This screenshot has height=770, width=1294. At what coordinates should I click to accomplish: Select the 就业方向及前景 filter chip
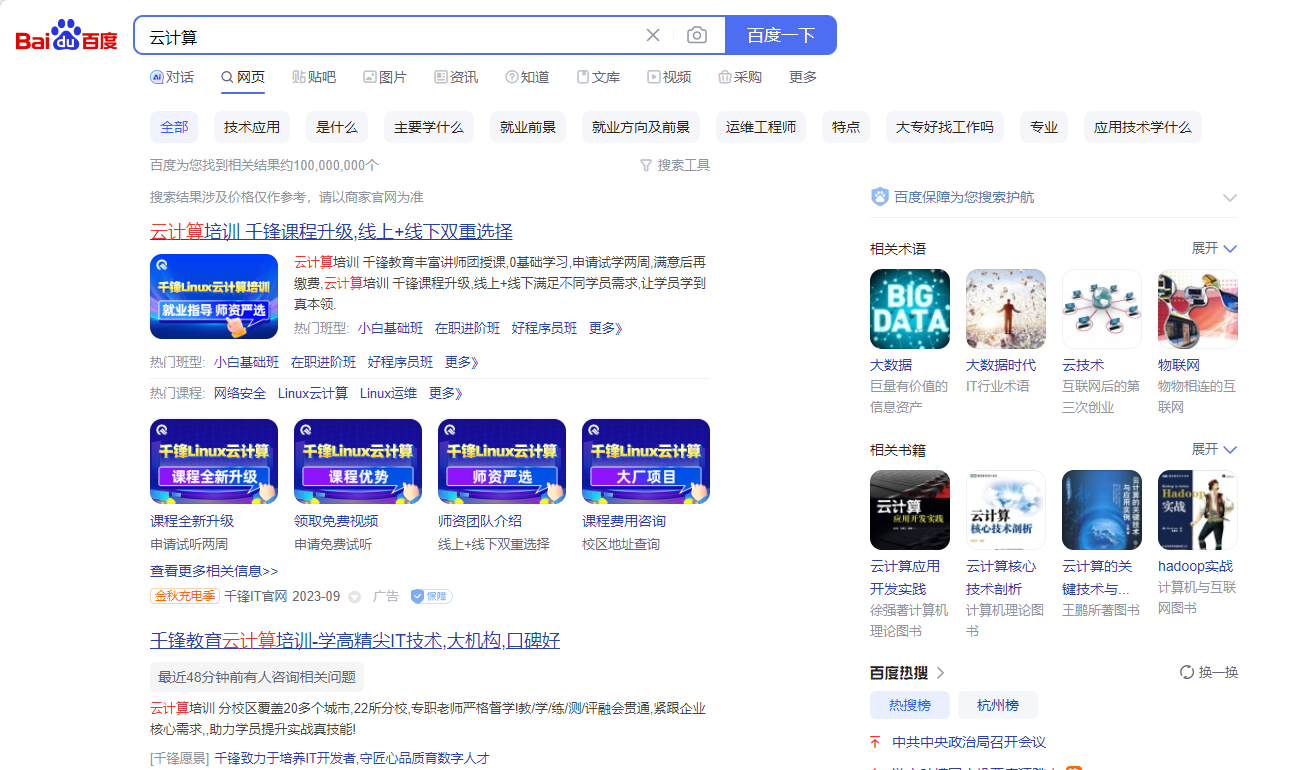click(641, 127)
